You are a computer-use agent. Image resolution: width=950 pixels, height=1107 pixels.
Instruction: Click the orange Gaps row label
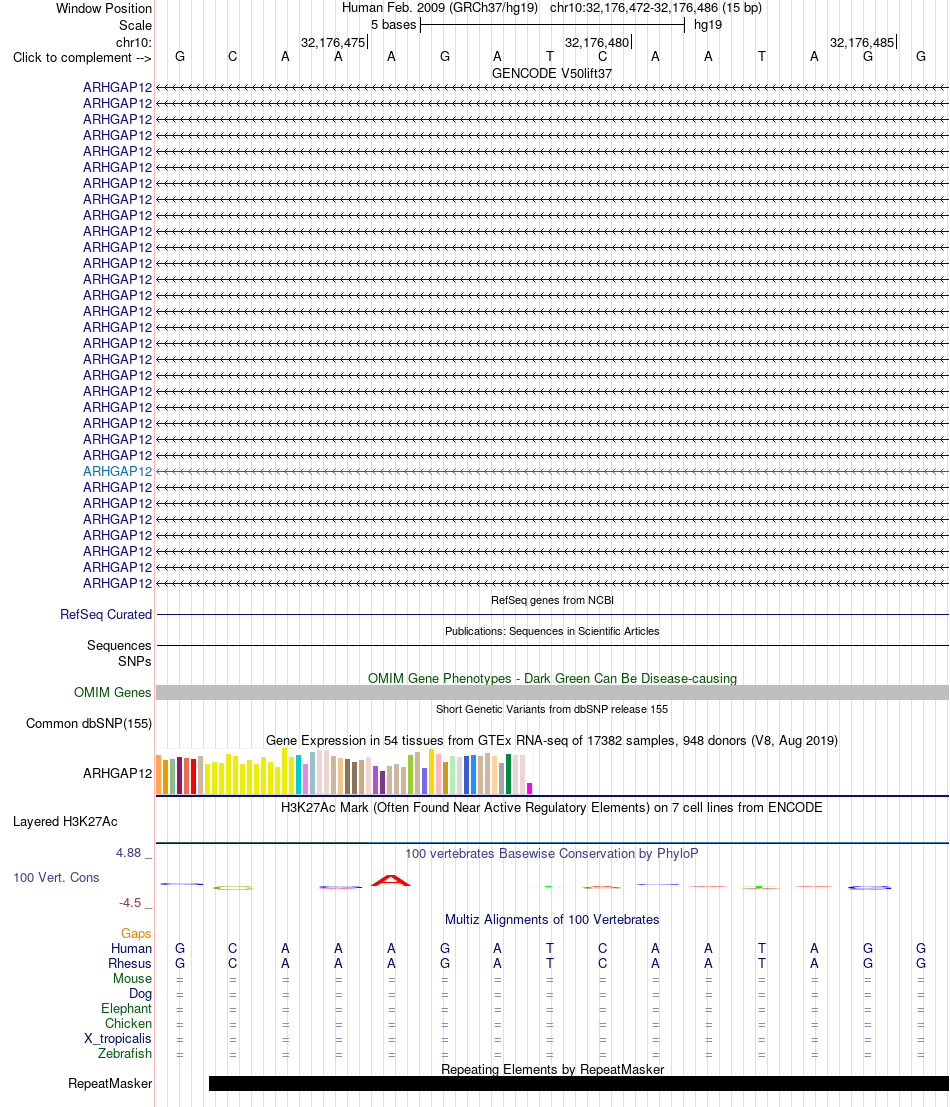point(136,933)
